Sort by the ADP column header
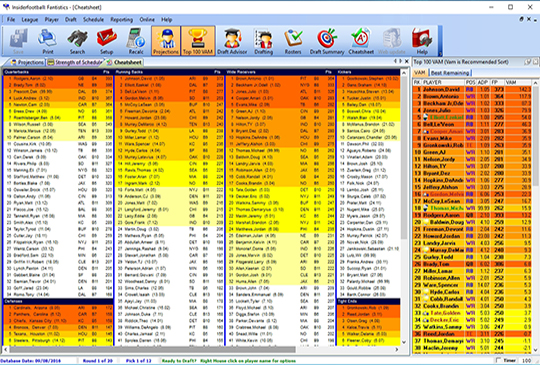The width and height of the screenshot is (540, 365). (483, 82)
